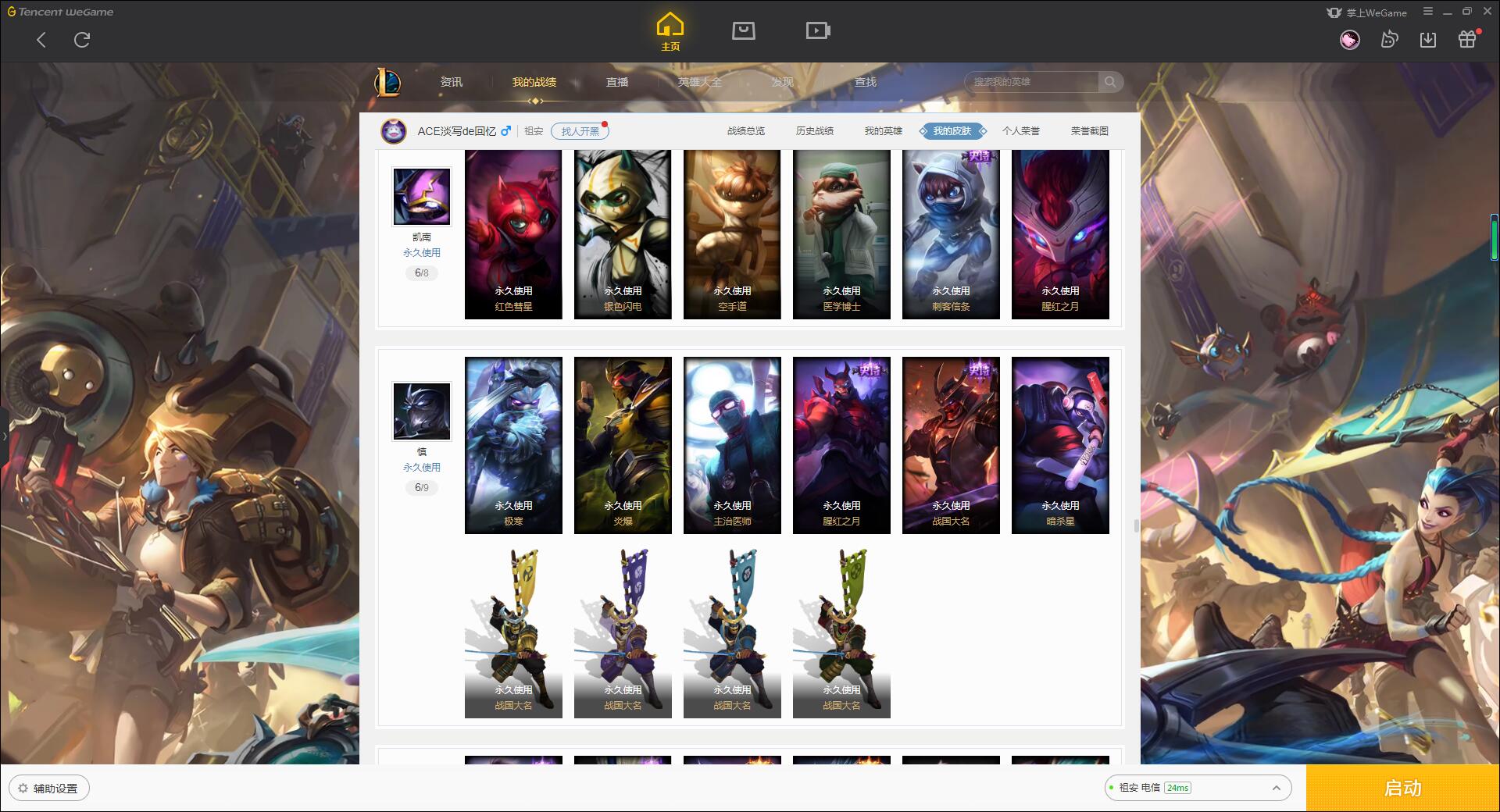Open the 医学博士 skin card
Image resolution: width=1500 pixels, height=812 pixels.
coord(841,234)
